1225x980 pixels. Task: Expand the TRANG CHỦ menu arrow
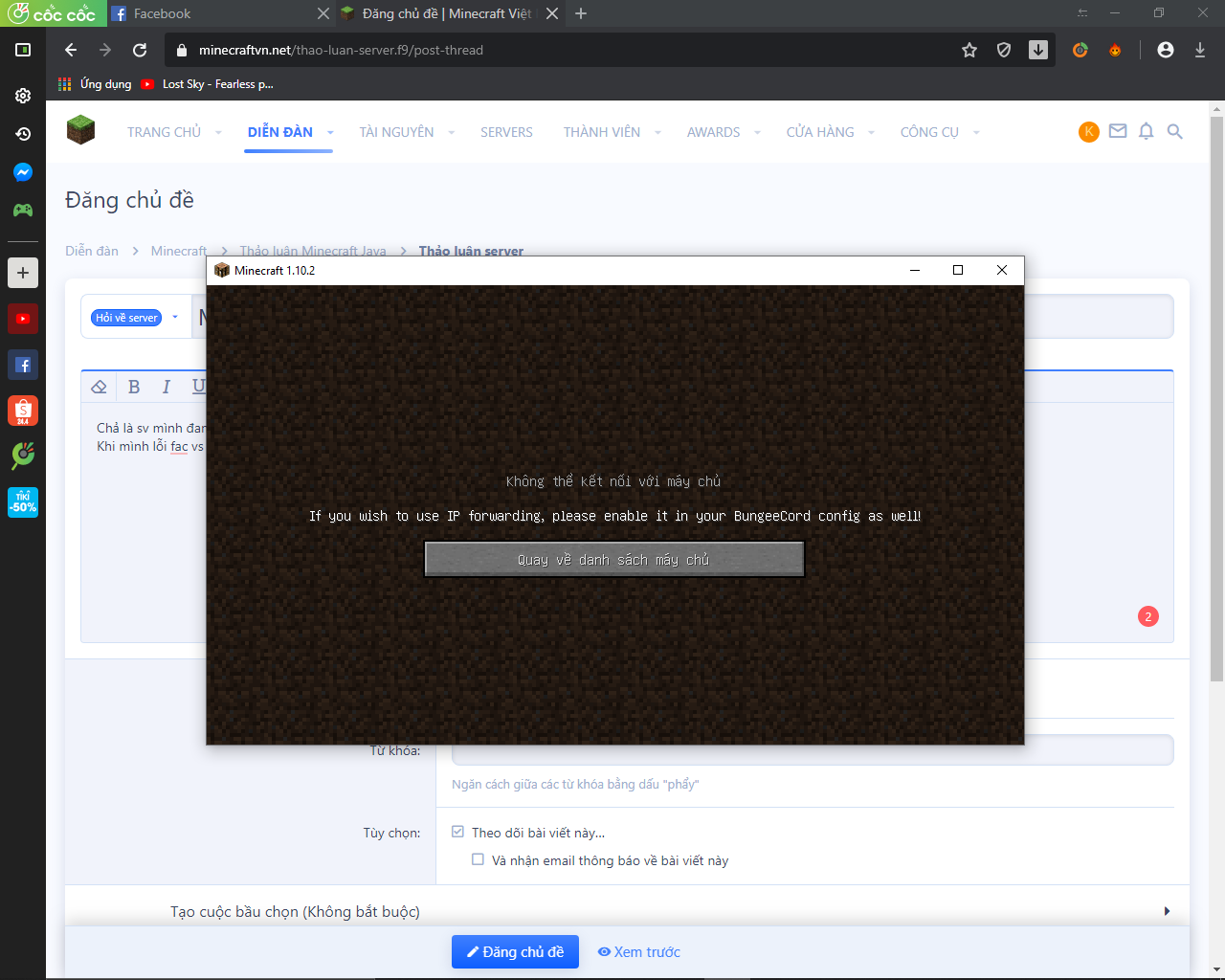click(218, 133)
